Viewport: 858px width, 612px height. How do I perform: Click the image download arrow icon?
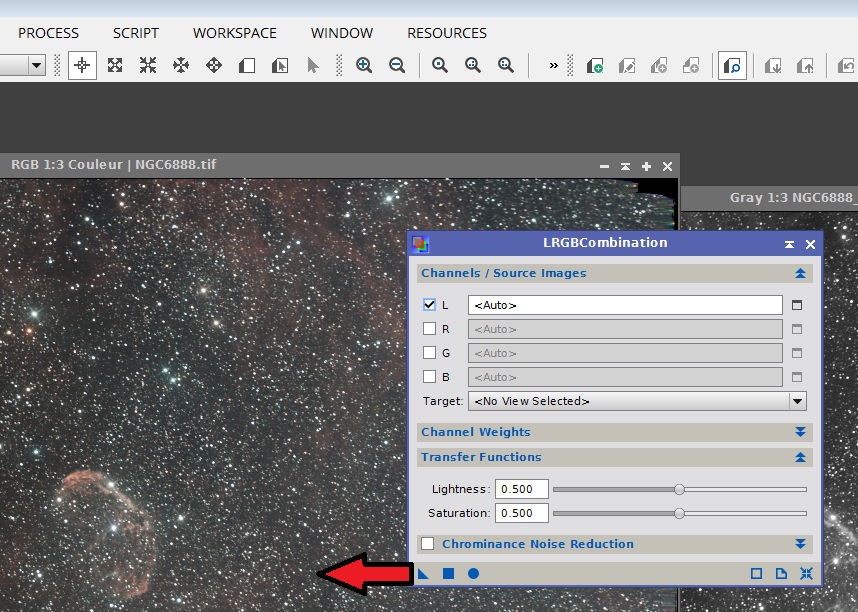tap(773, 66)
